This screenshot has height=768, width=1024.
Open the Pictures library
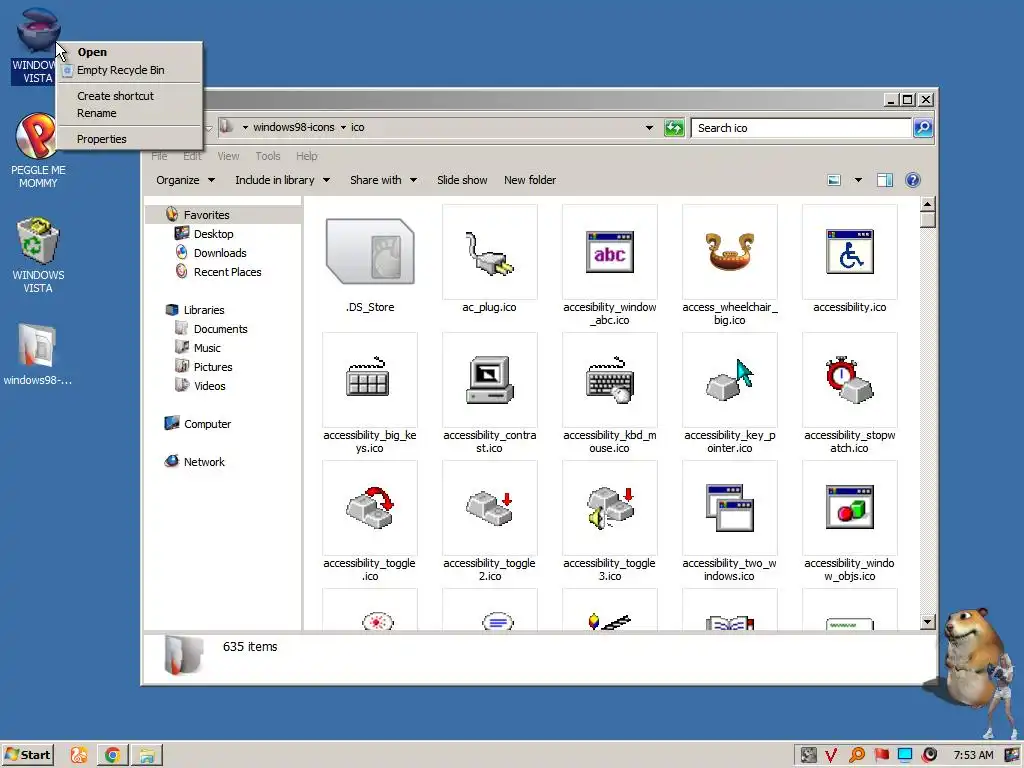(x=213, y=367)
